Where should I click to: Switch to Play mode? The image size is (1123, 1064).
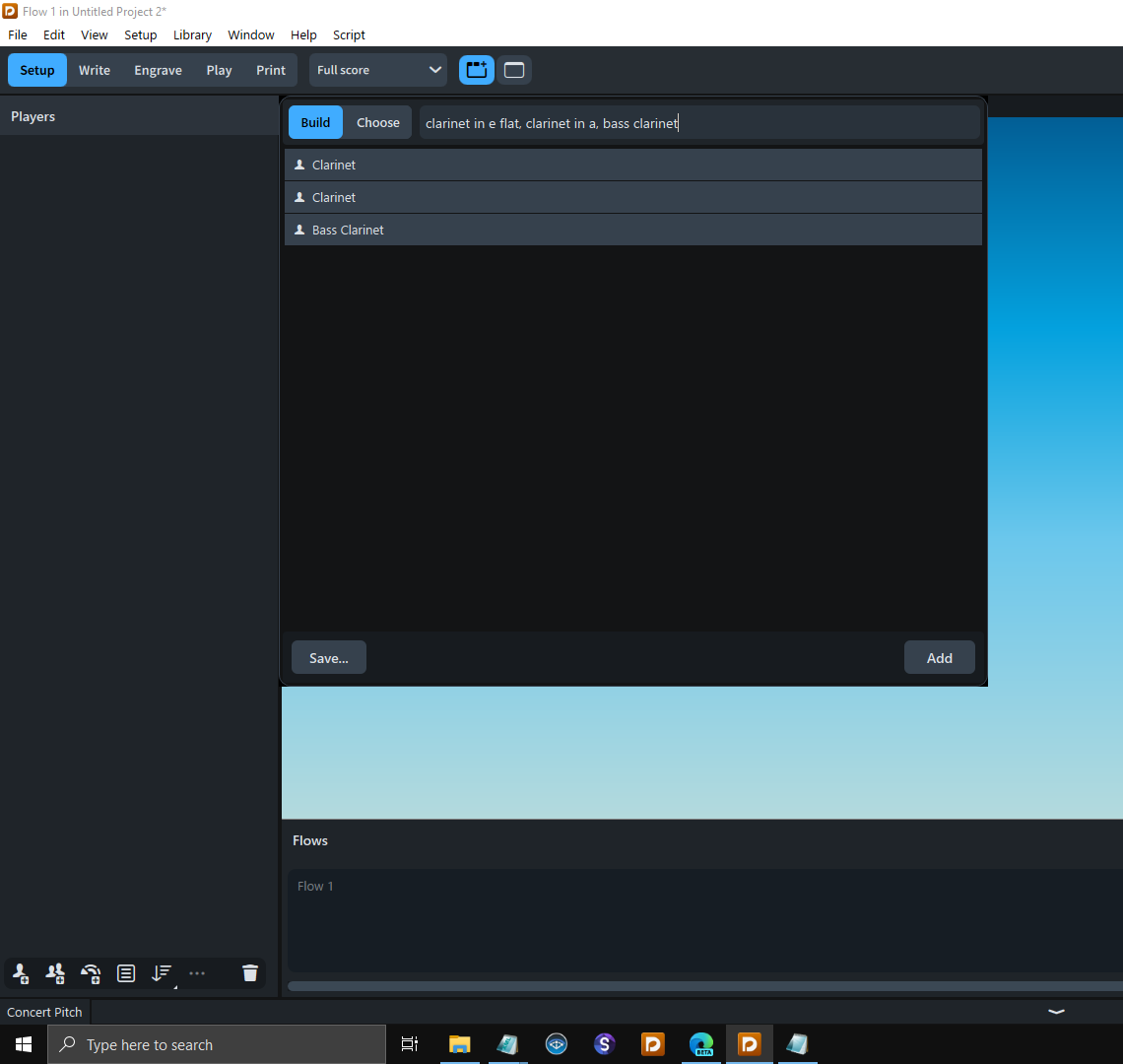219,70
